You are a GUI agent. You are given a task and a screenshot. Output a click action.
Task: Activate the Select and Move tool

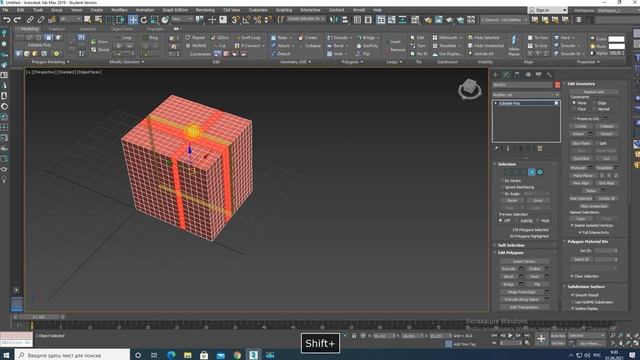pos(133,20)
